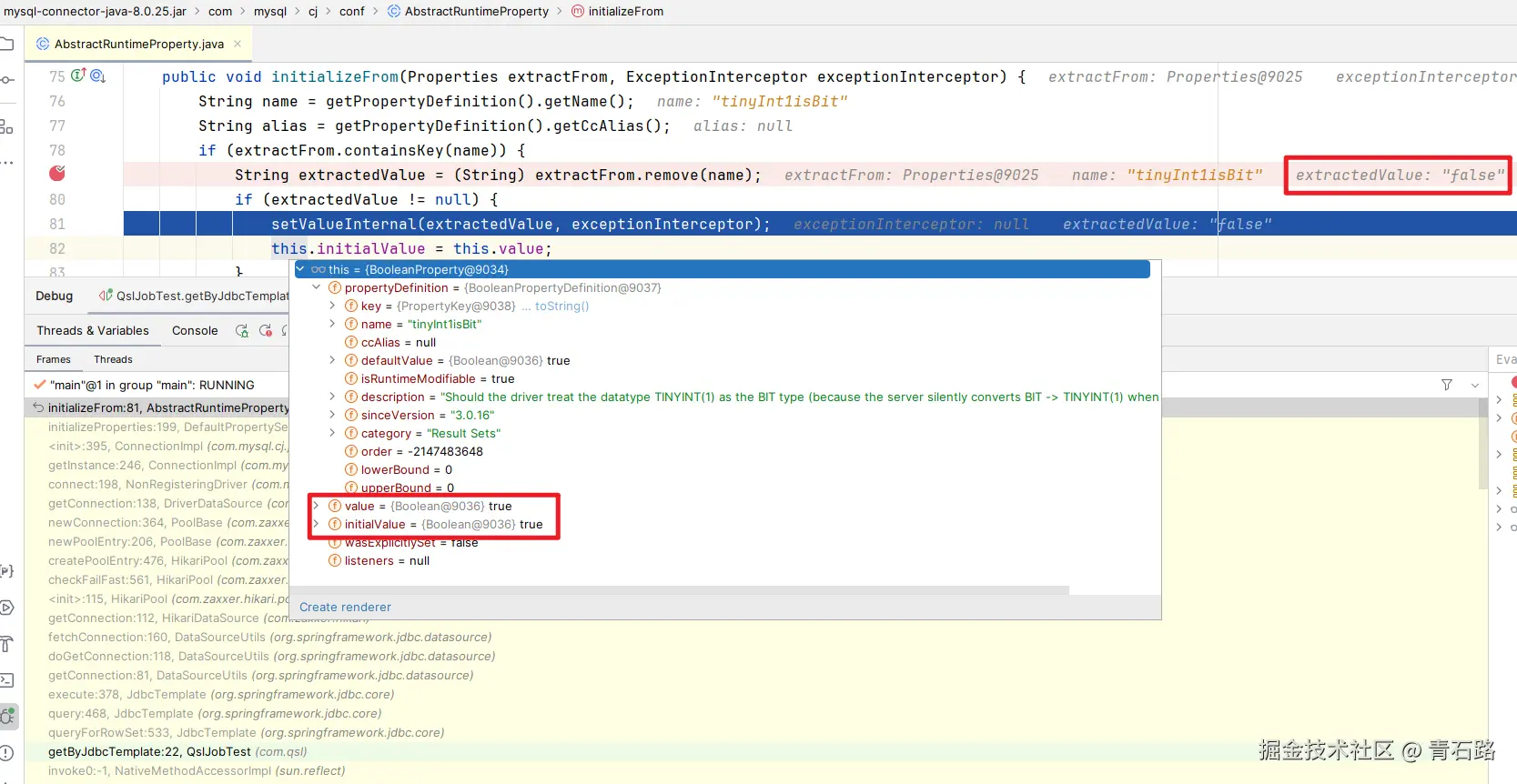Open the Services tool window icon

(x=6, y=608)
